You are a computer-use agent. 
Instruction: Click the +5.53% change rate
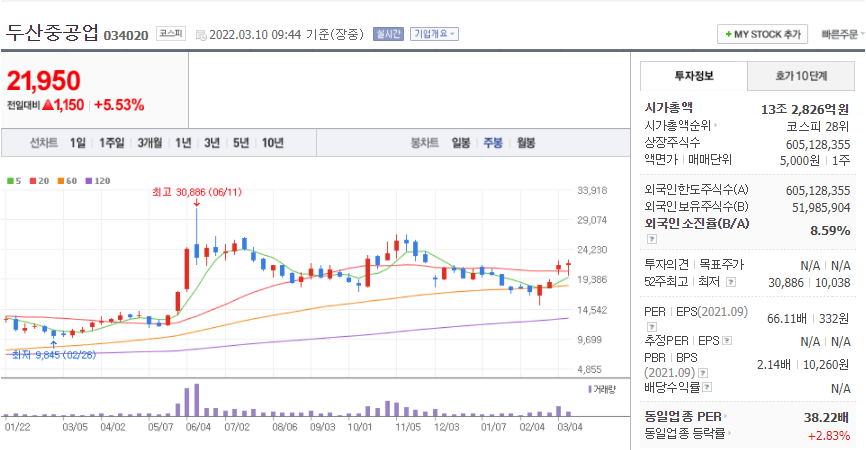pyautogui.click(x=119, y=105)
